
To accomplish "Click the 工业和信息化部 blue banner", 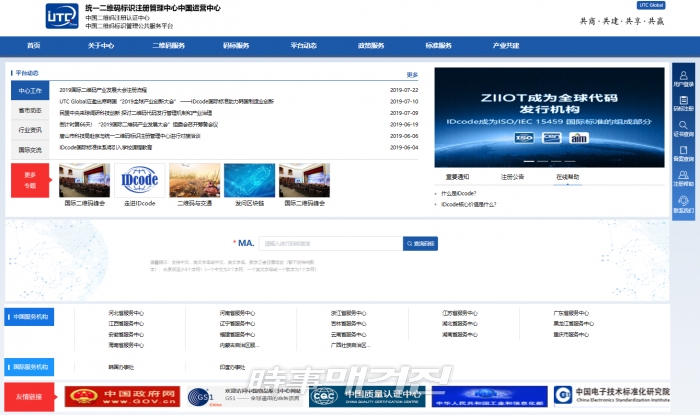I will (490, 397).
